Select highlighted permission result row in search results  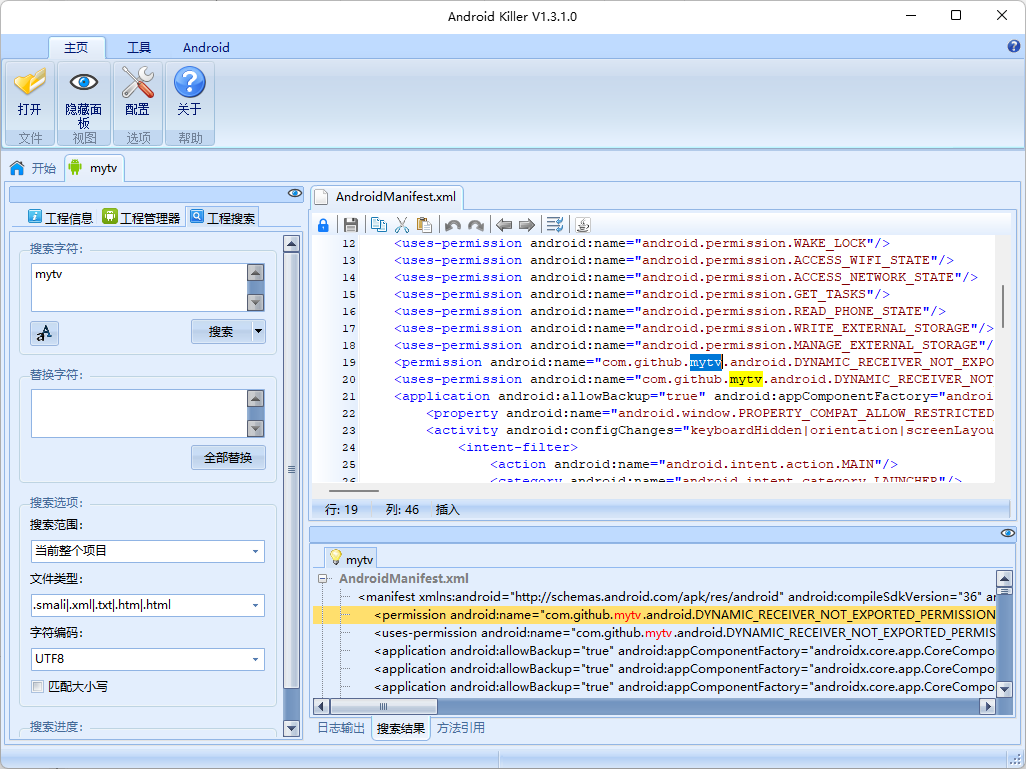pyautogui.click(x=654, y=615)
